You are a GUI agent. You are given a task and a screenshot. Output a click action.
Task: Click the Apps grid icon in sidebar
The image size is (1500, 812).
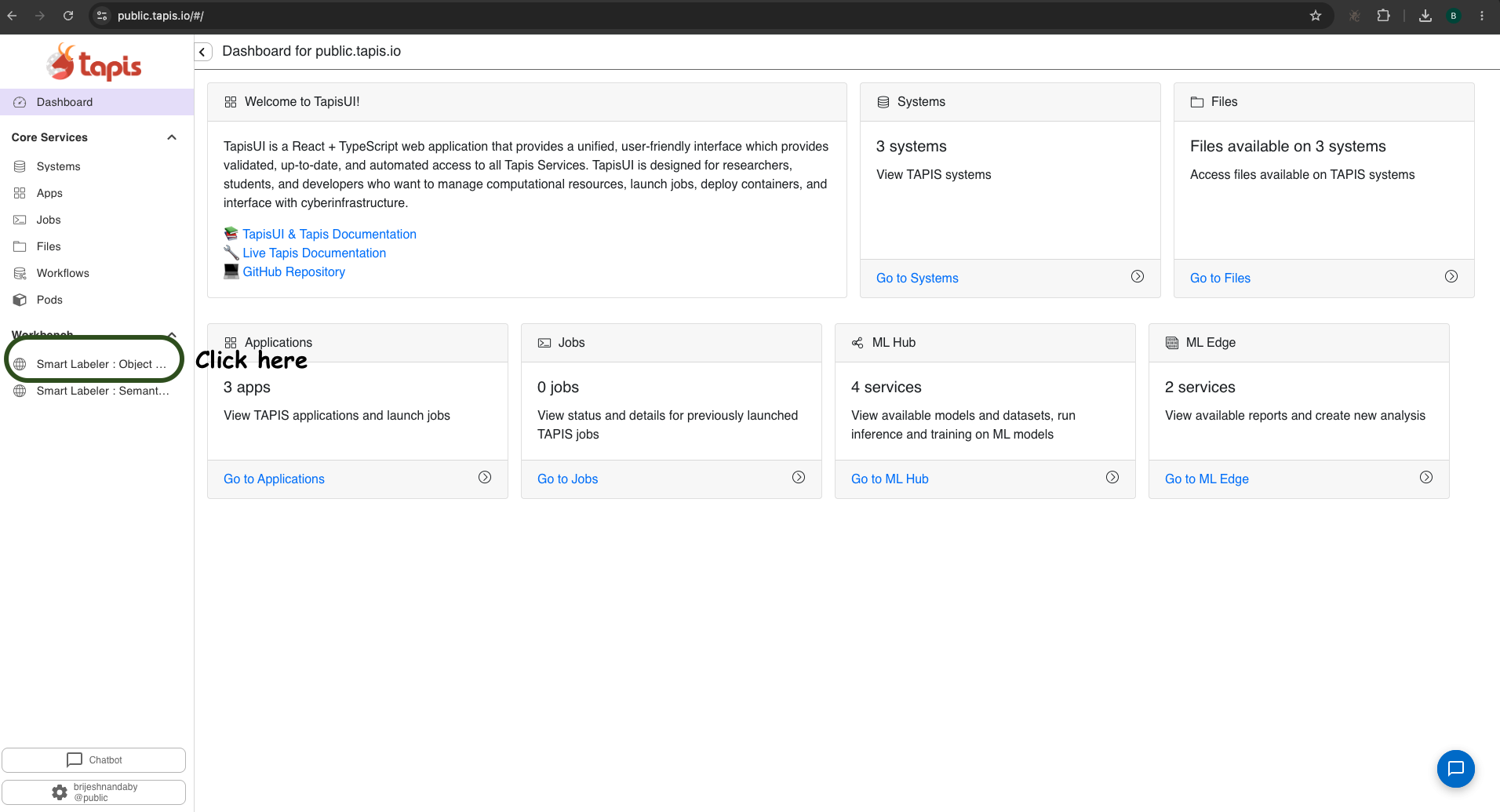(20, 193)
